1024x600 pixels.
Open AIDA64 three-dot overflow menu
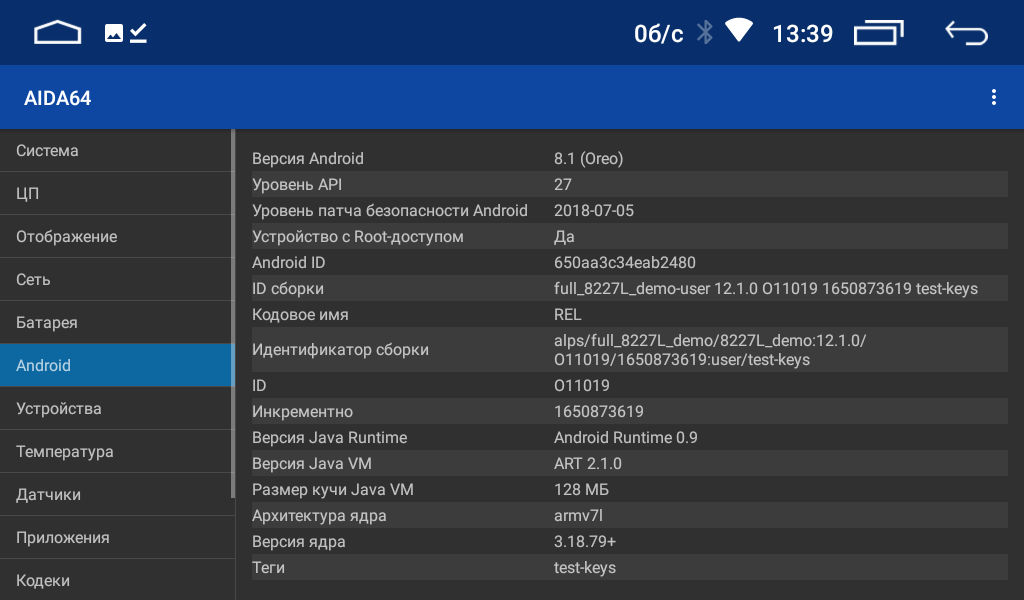(993, 97)
